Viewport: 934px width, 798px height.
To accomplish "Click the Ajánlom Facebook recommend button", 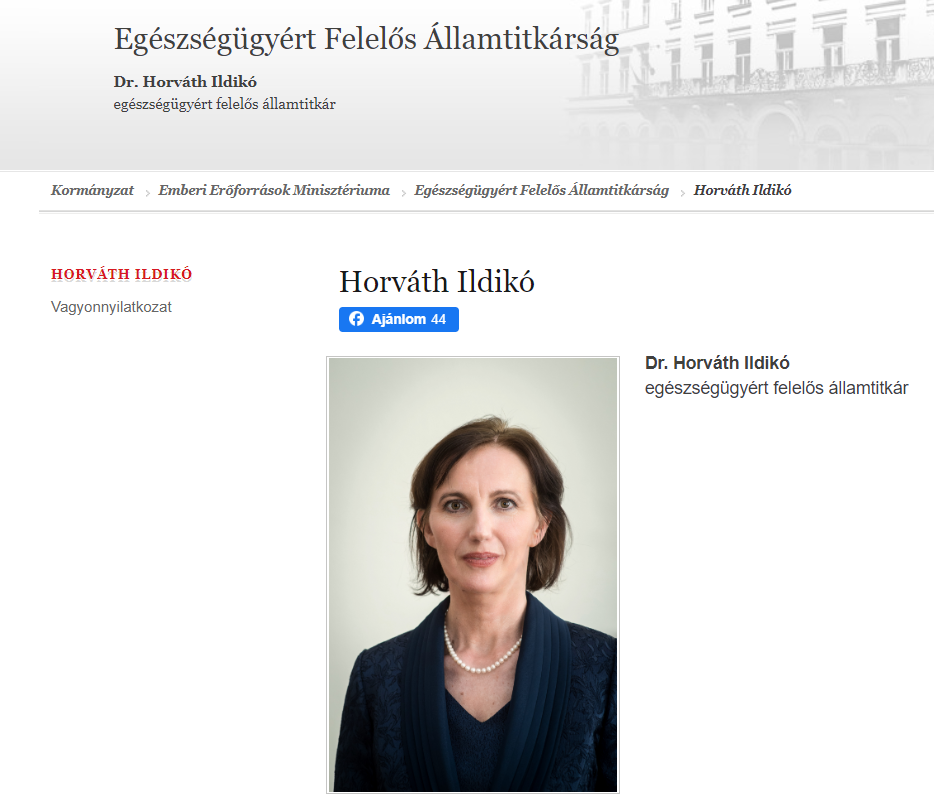I will (x=398, y=319).
